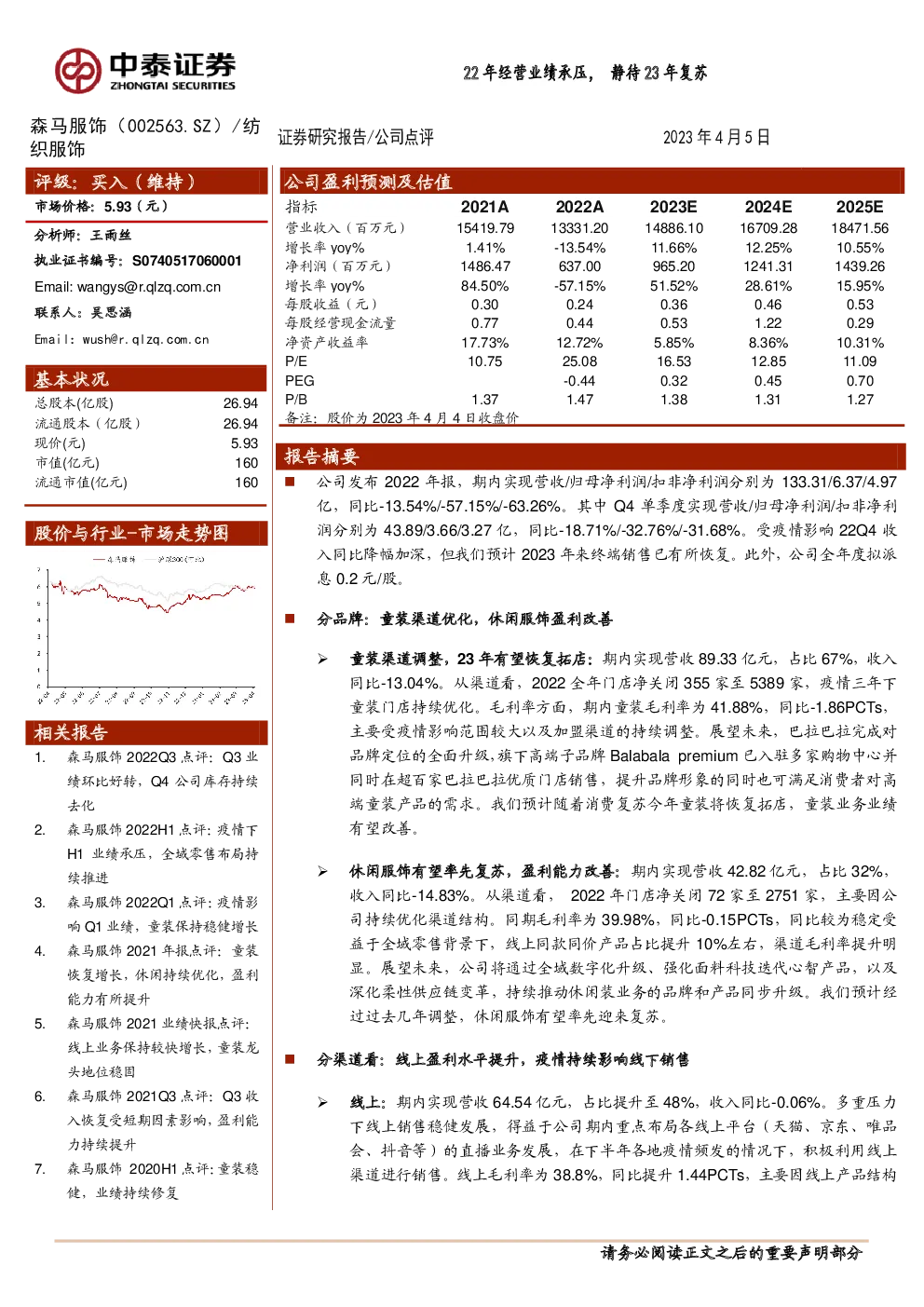The height and width of the screenshot is (1307, 924).
Task: Click the '流通市值(亿元)' row
Action: coord(146,483)
